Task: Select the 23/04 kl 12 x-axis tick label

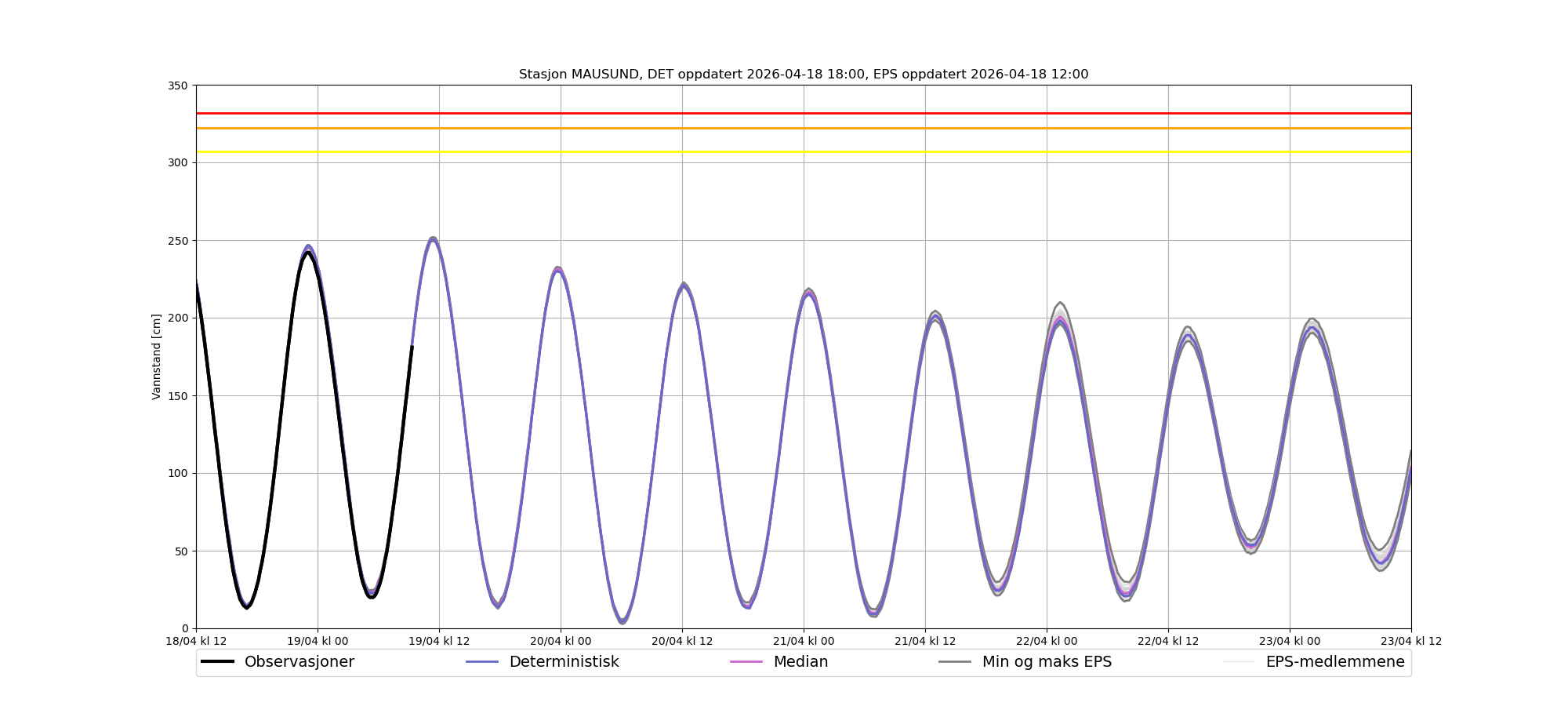Action: click(x=1410, y=641)
